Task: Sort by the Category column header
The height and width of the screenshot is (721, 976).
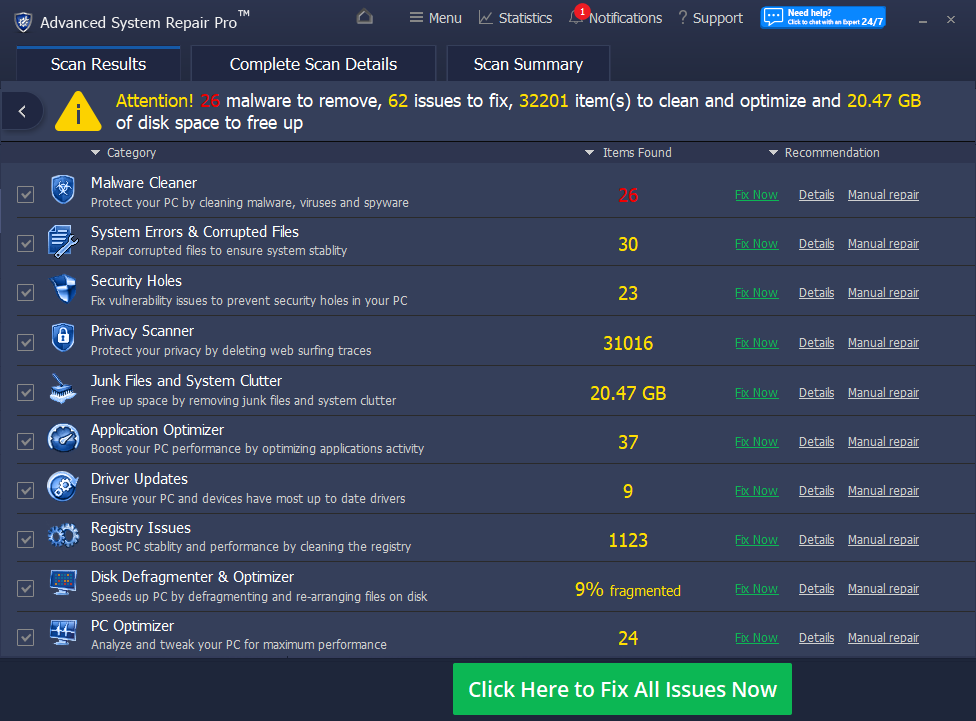Action: (x=123, y=153)
